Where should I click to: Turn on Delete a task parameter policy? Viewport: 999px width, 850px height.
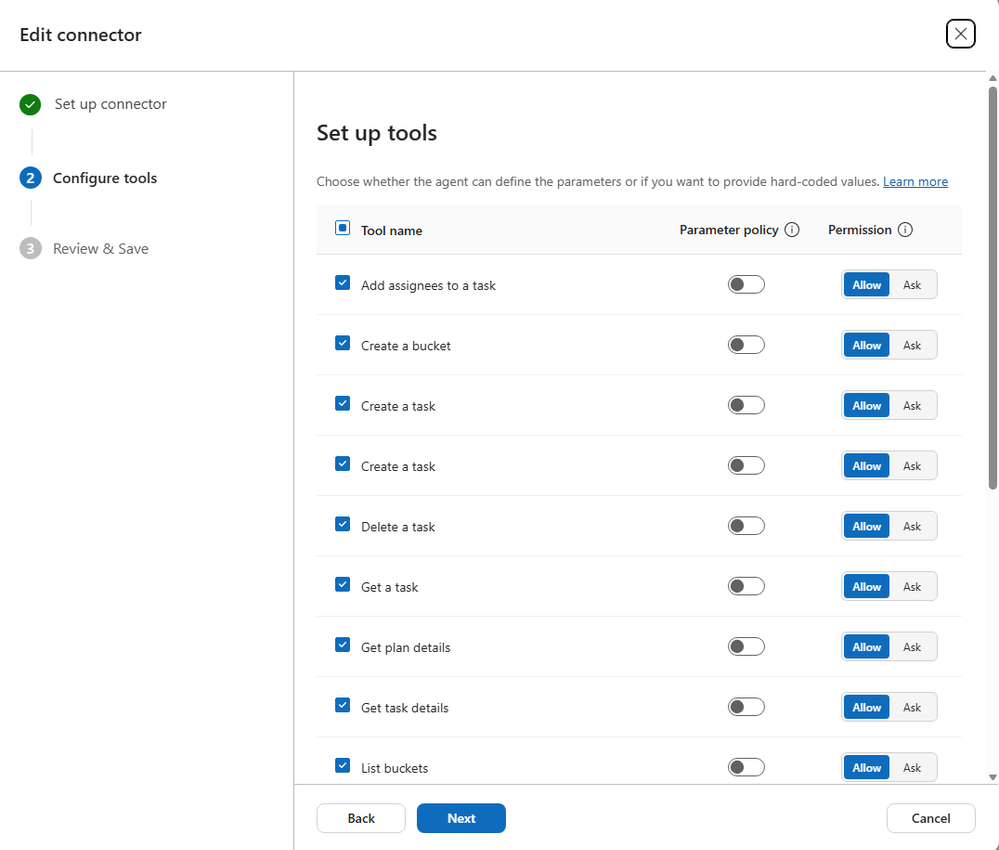pos(746,526)
